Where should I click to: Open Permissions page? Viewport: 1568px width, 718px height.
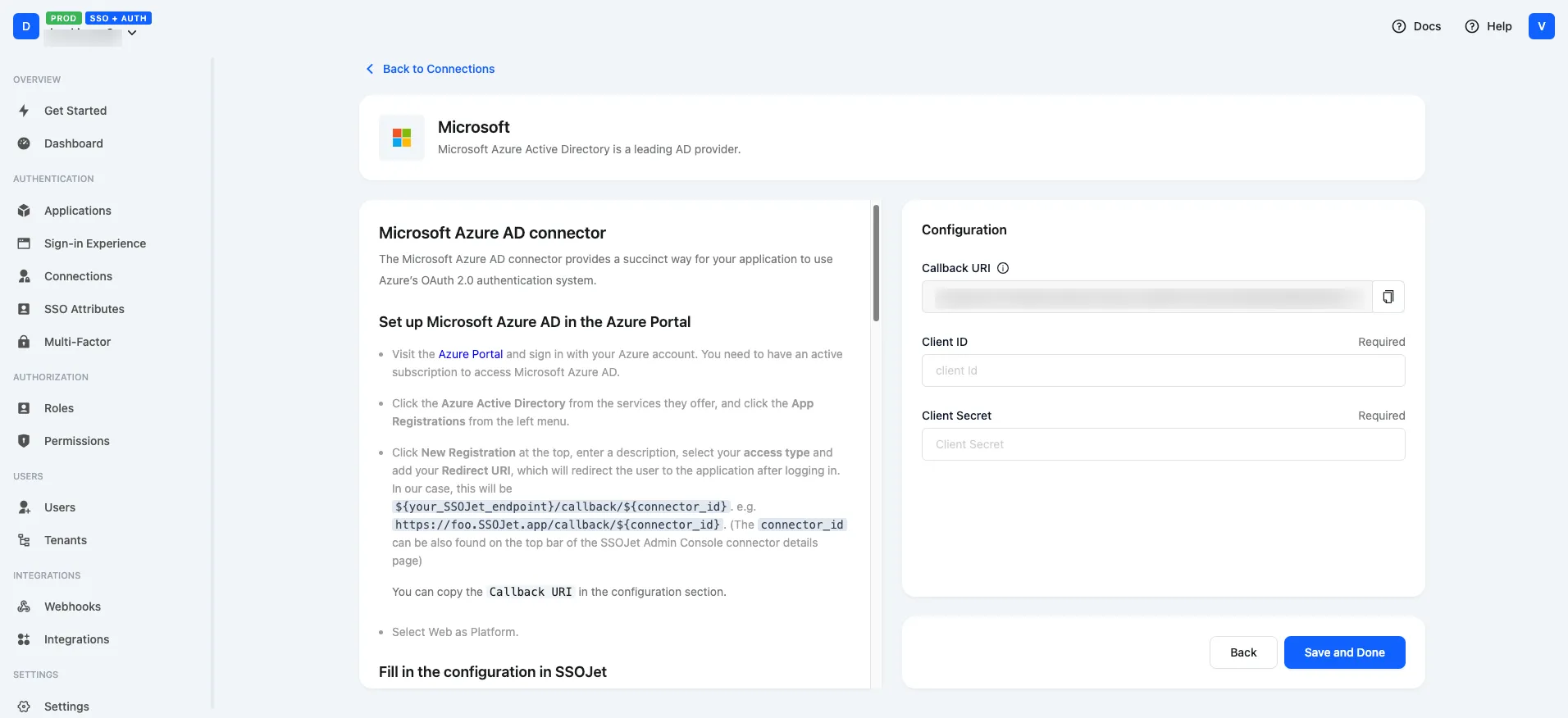click(x=77, y=441)
